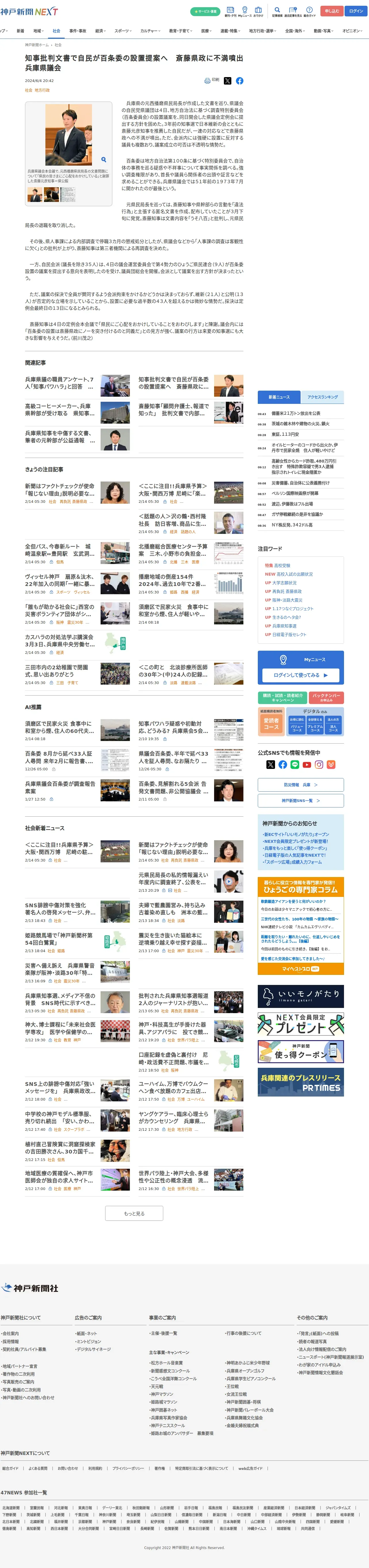Select the 新着 nav item
This screenshot has height=1568, width=369.
[21, 31]
